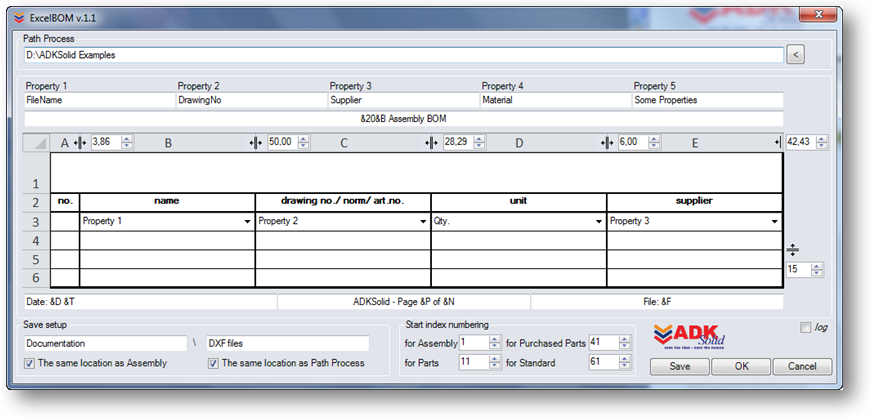Enable the log checkbox
The image size is (871, 418).
805,328
